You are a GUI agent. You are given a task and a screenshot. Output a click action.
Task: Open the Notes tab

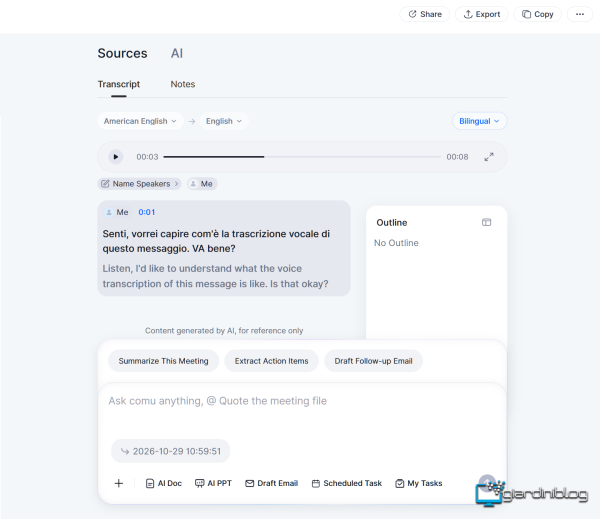[183, 84]
